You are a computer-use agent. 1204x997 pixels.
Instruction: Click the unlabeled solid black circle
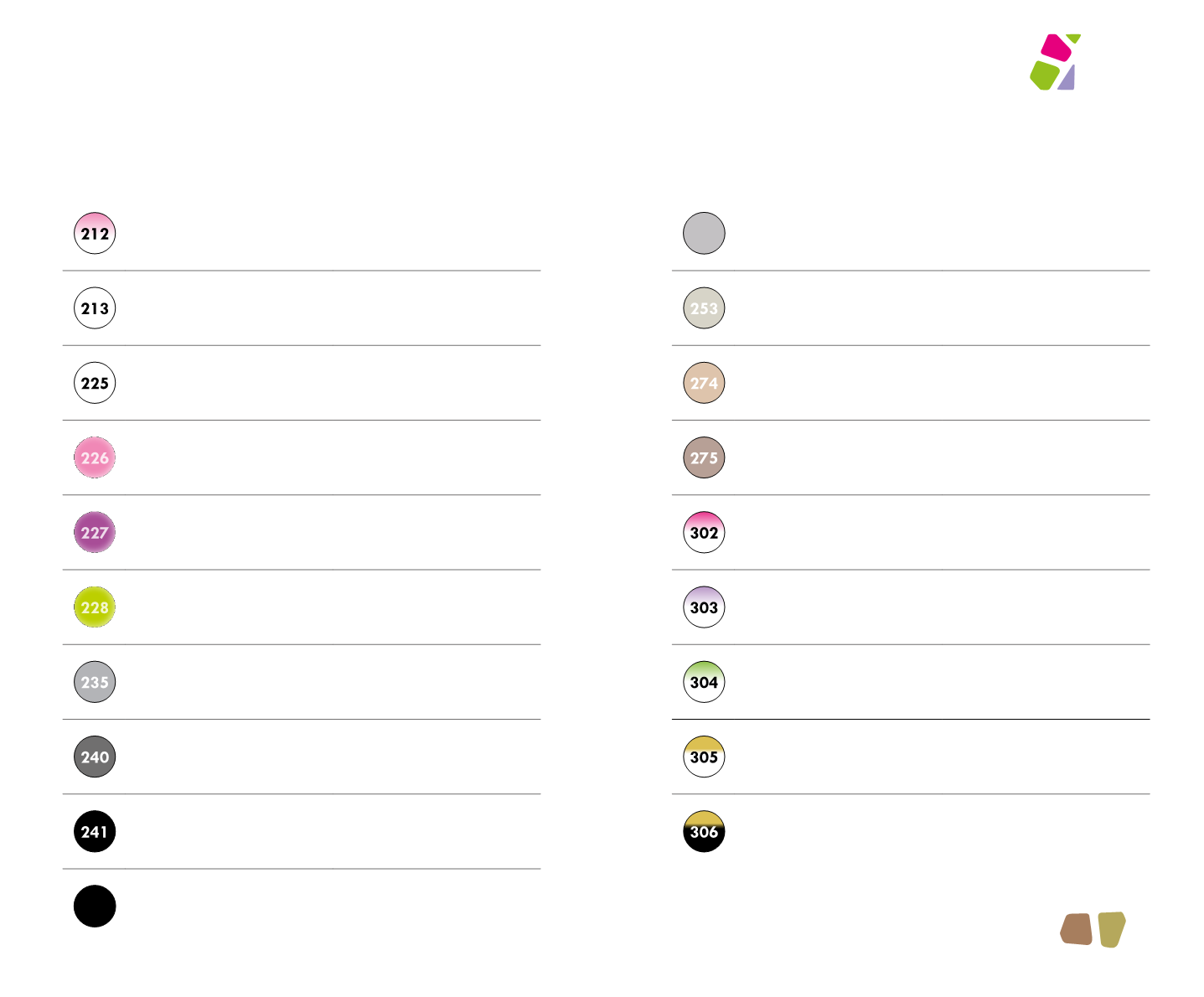tap(95, 907)
